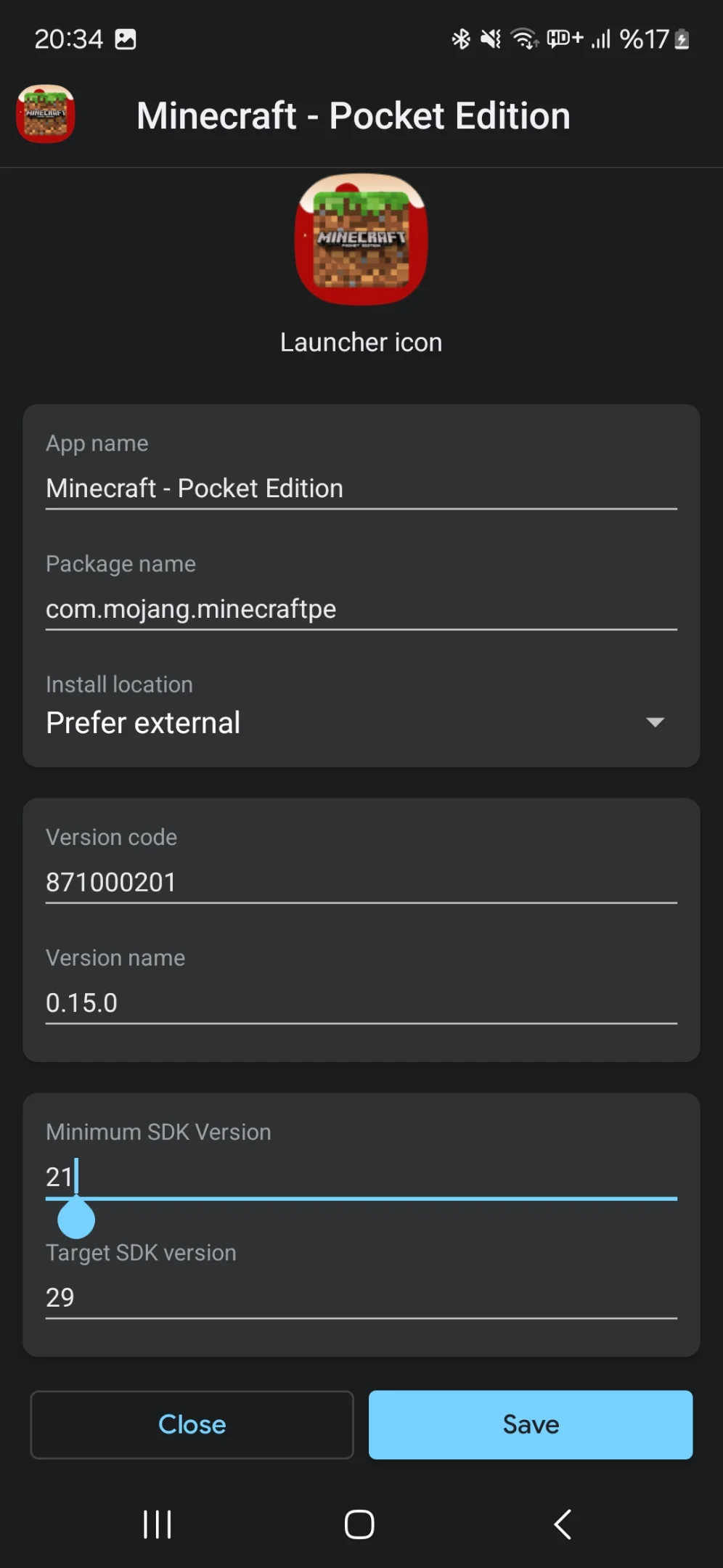Tap the blue text cursor handle
Screen dimensions: 723x1568
point(76,1218)
